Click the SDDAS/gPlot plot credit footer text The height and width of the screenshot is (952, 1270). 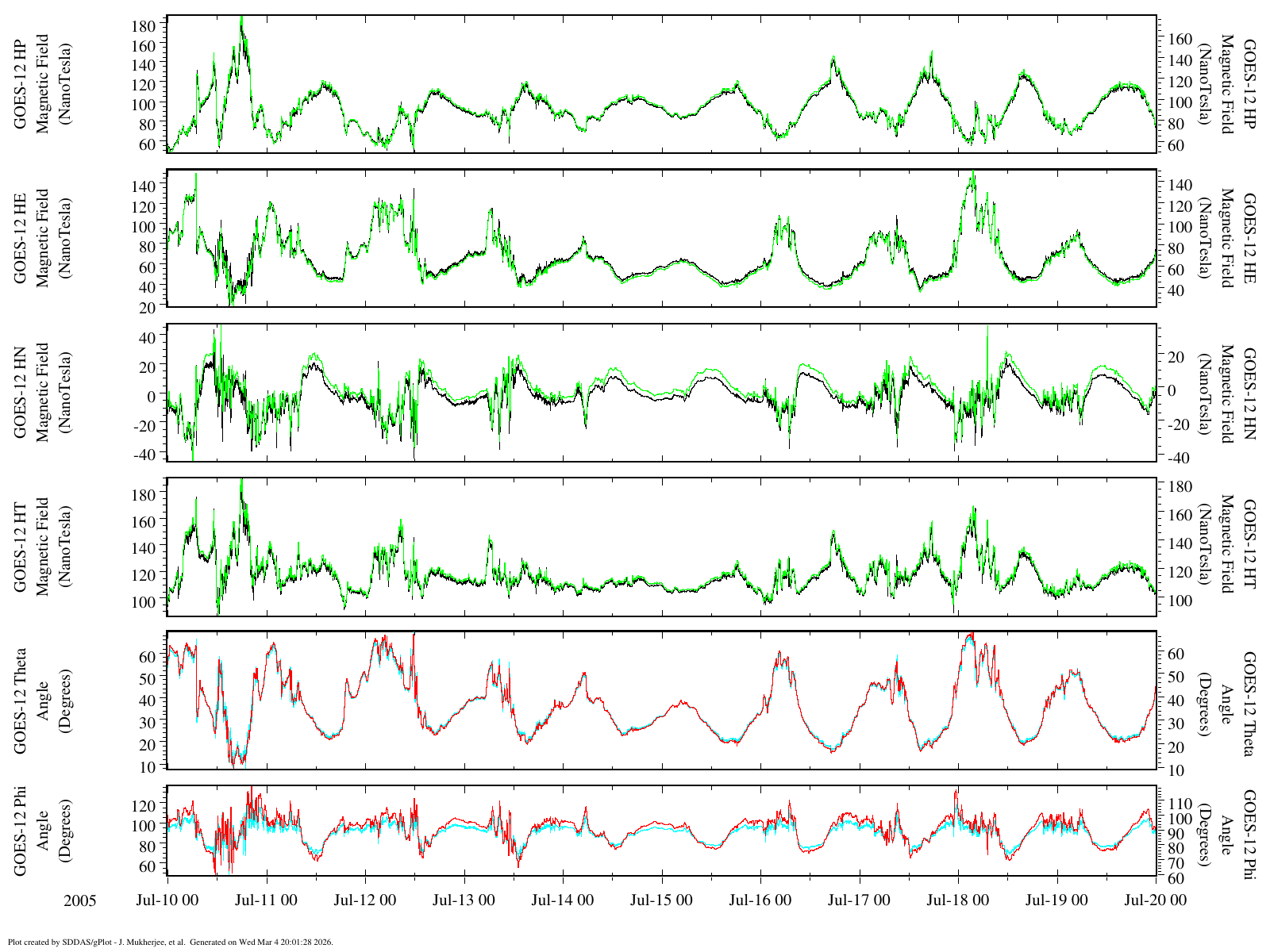(171, 942)
